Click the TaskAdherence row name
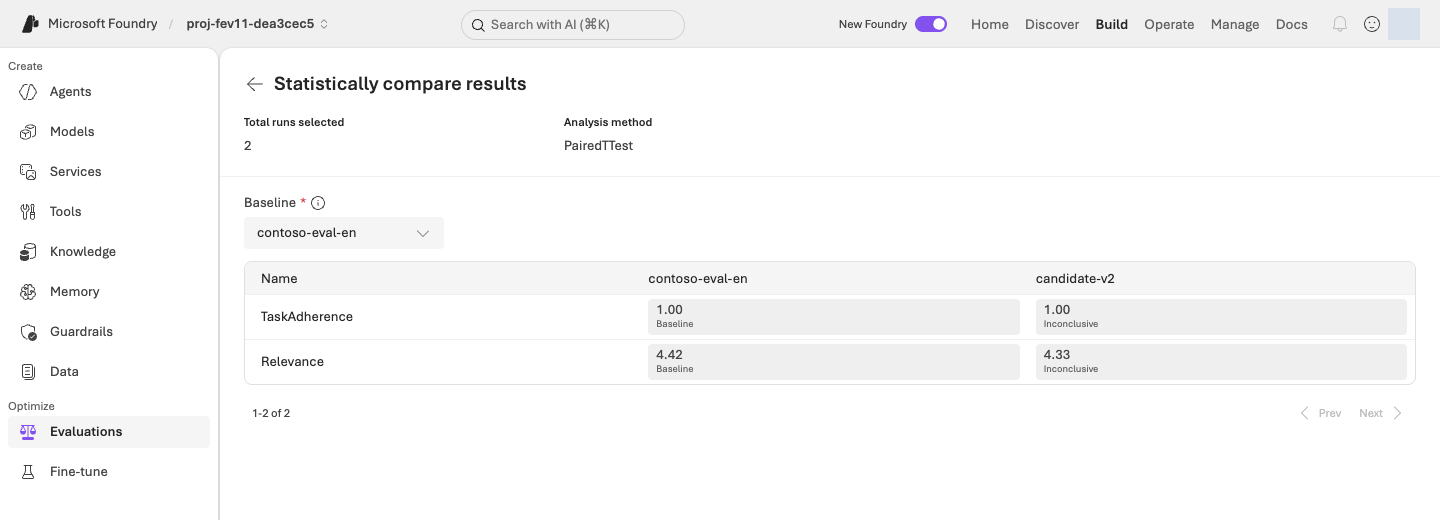This screenshot has width=1440, height=520. (307, 317)
